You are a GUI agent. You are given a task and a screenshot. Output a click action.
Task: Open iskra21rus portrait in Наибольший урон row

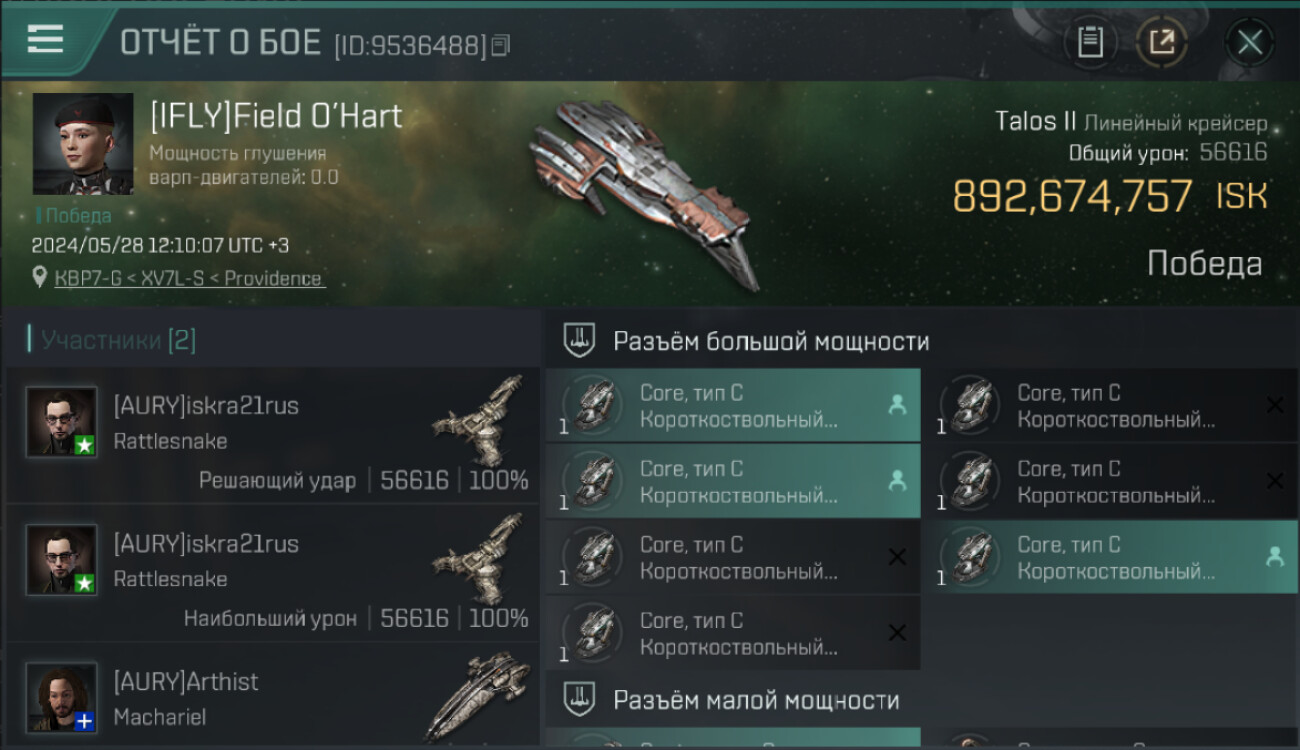(x=61, y=560)
